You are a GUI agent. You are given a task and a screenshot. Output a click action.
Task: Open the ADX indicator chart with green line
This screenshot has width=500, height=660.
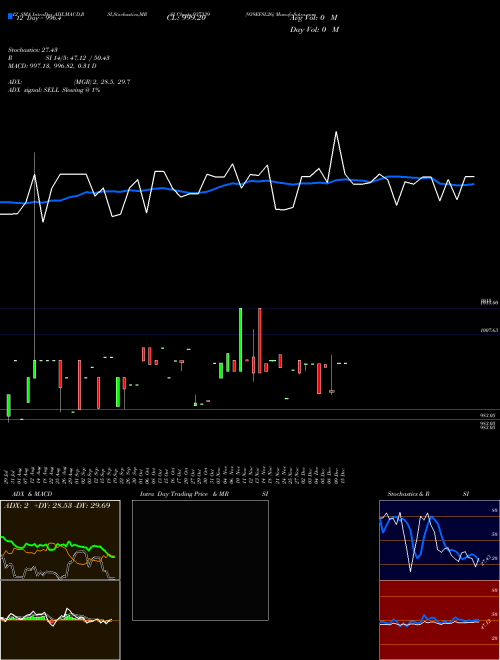(x=60, y=540)
